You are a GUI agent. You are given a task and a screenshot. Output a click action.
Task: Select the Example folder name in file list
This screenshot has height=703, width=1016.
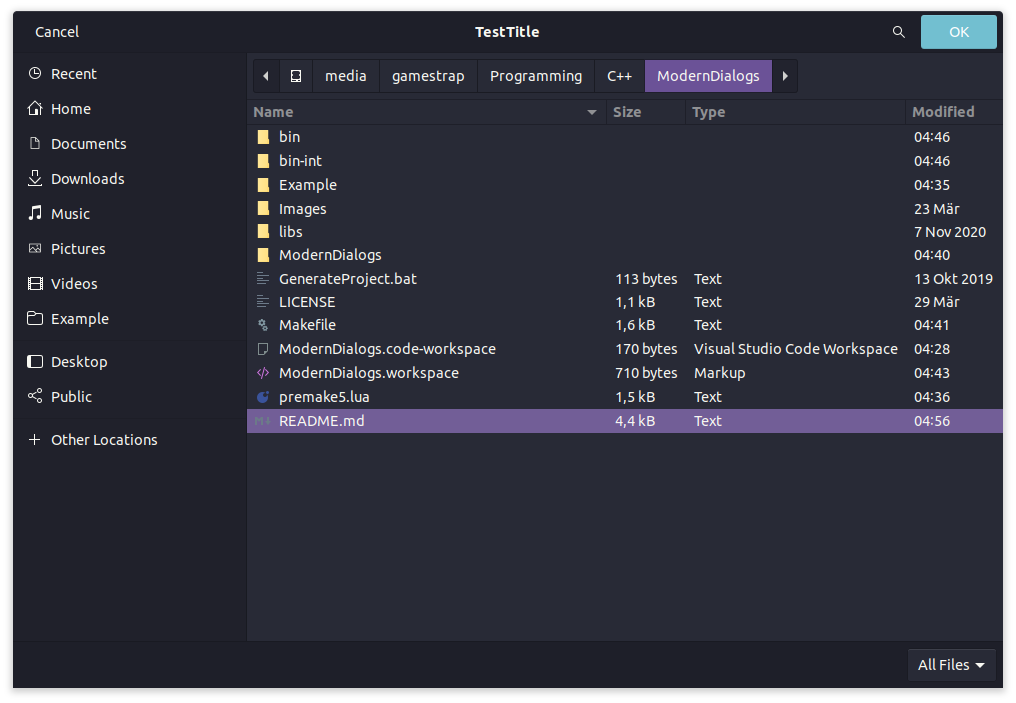(x=308, y=185)
